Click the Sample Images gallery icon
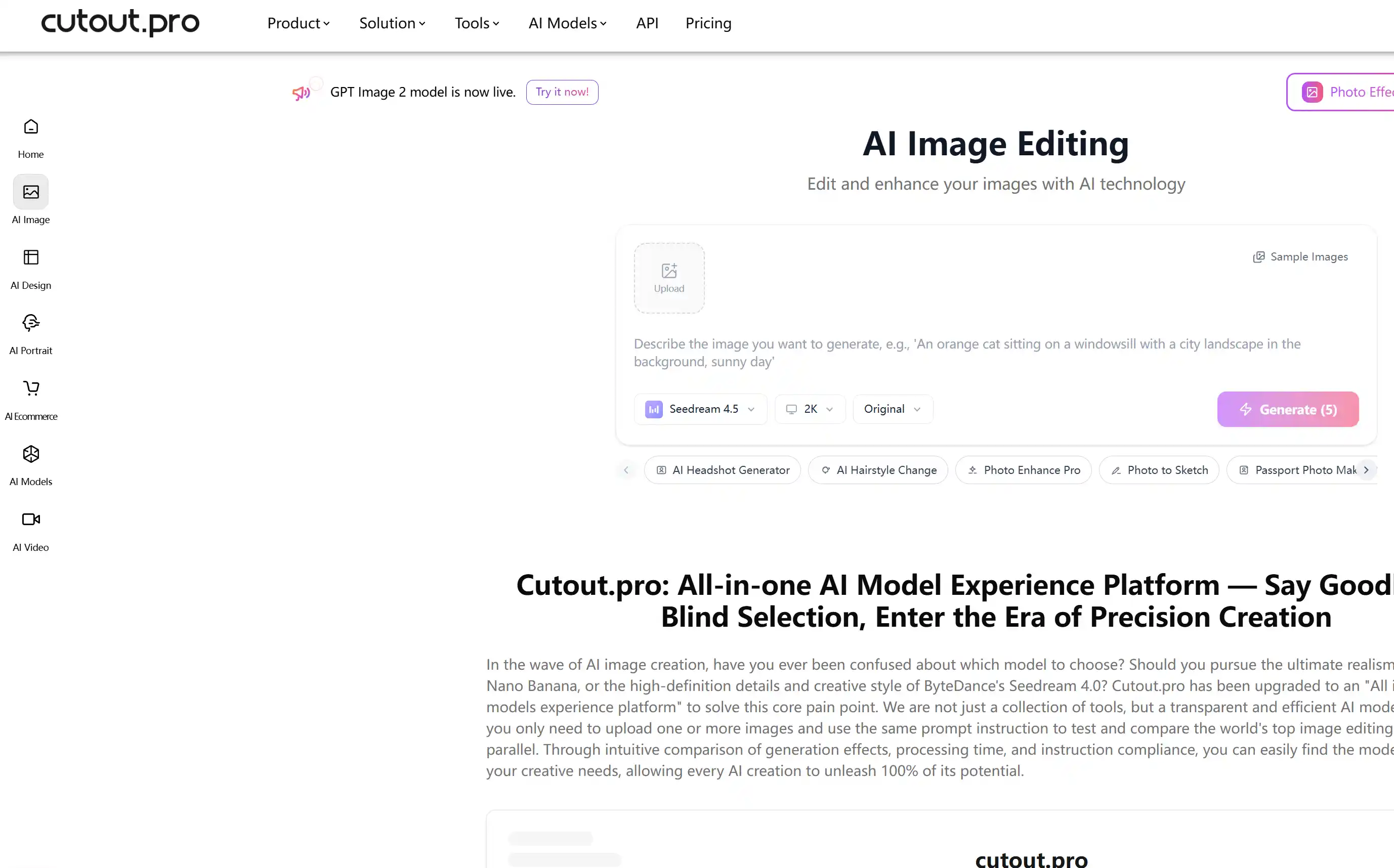 coord(1258,256)
